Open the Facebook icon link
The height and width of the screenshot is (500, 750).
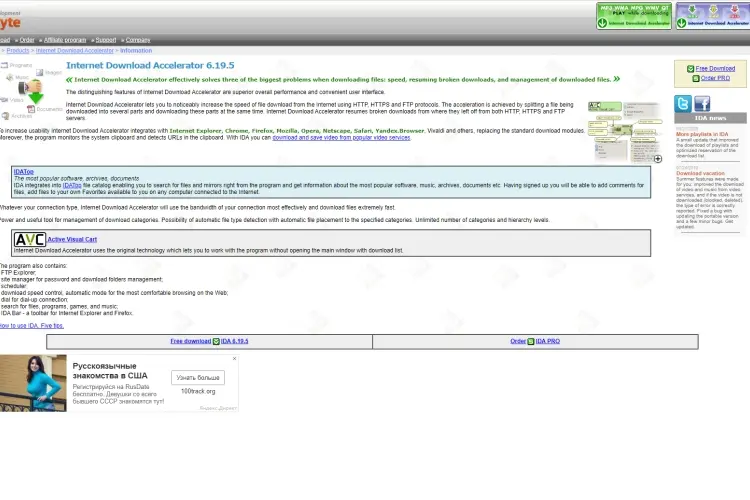702,103
